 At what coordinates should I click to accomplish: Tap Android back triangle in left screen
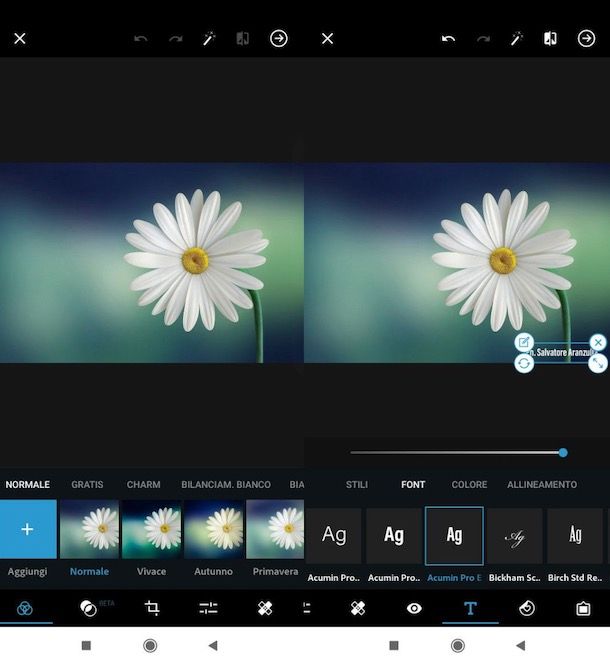click(213, 645)
